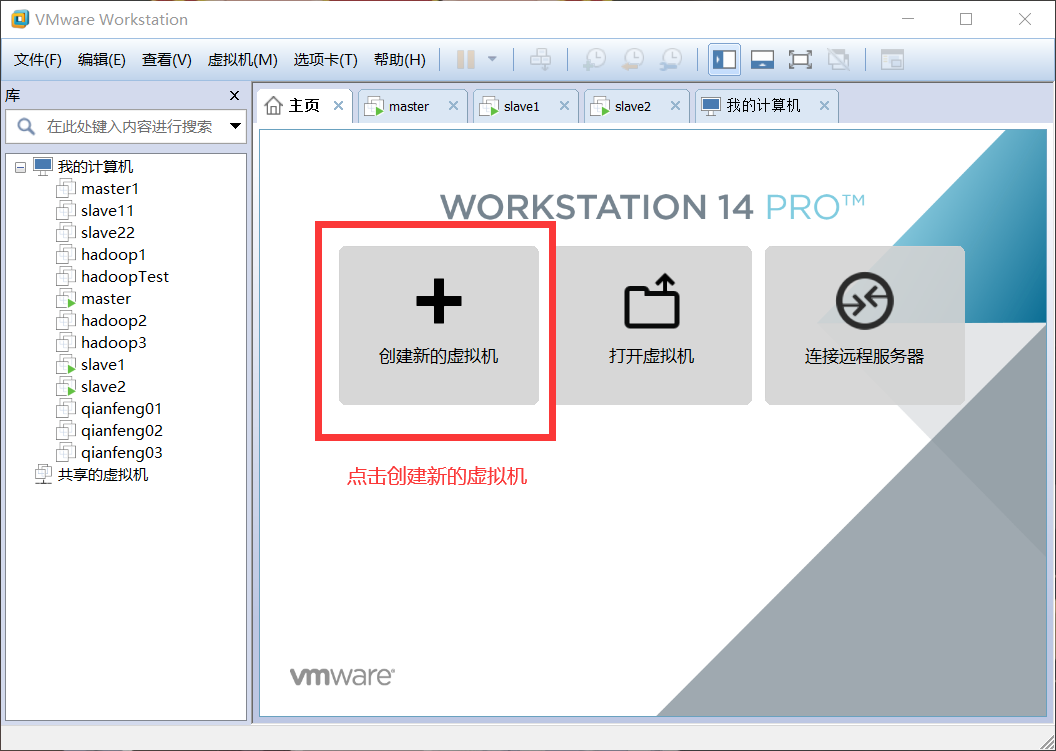Select slave22 in the library tree
This screenshot has height=751, width=1056.
[108, 233]
